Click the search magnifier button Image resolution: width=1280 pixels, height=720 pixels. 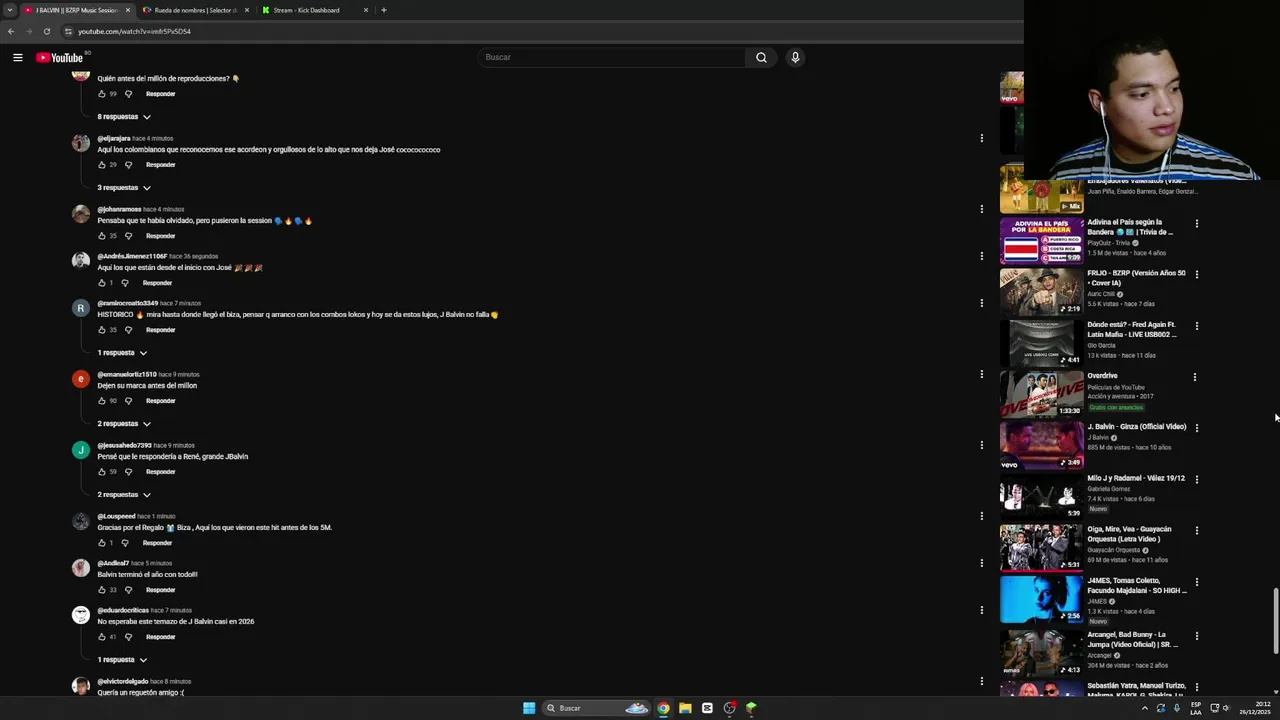coord(761,57)
